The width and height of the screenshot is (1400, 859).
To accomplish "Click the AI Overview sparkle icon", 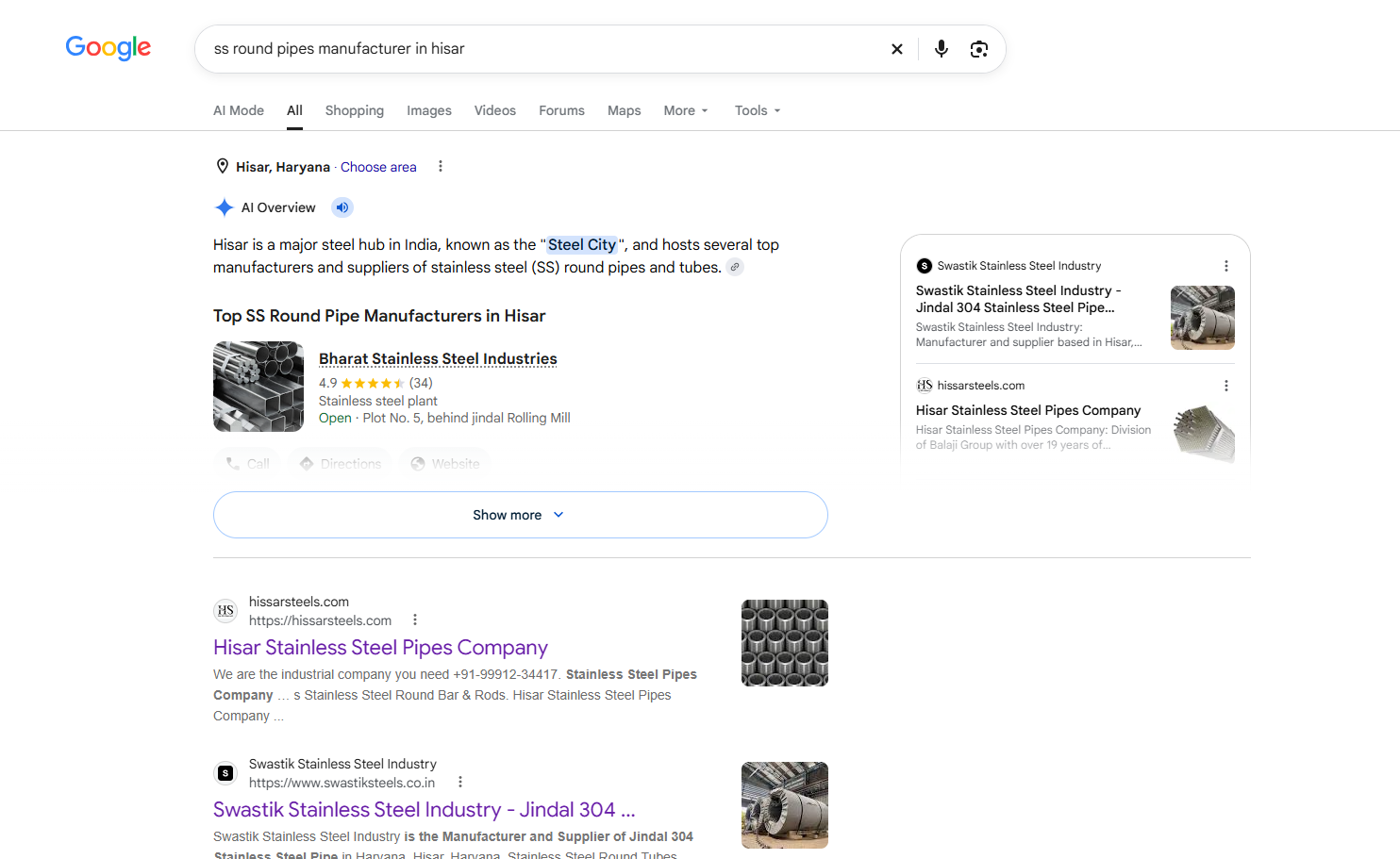I will [x=225, y=207].
